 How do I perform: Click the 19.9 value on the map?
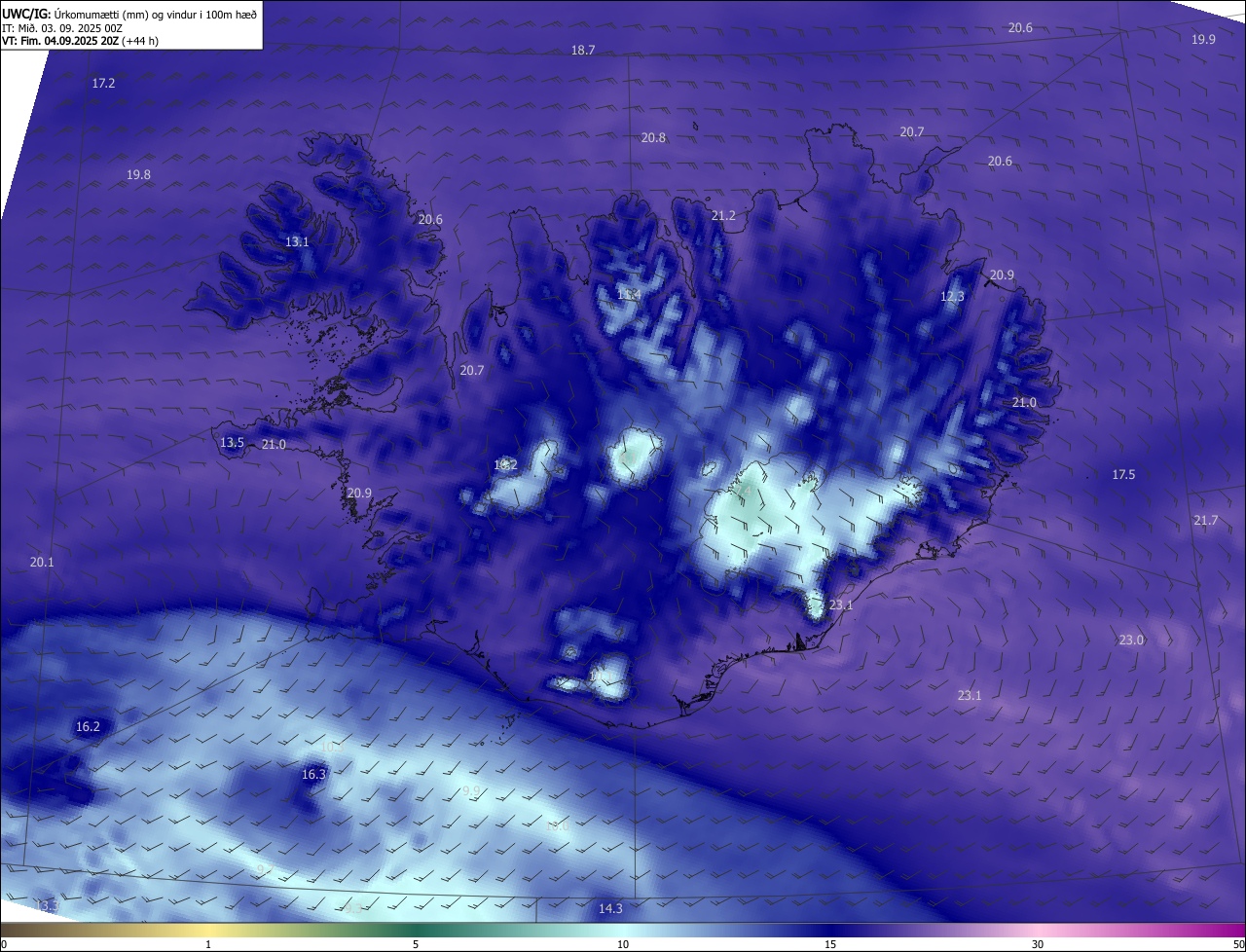pyautogui.click(x=1203, y=40)
